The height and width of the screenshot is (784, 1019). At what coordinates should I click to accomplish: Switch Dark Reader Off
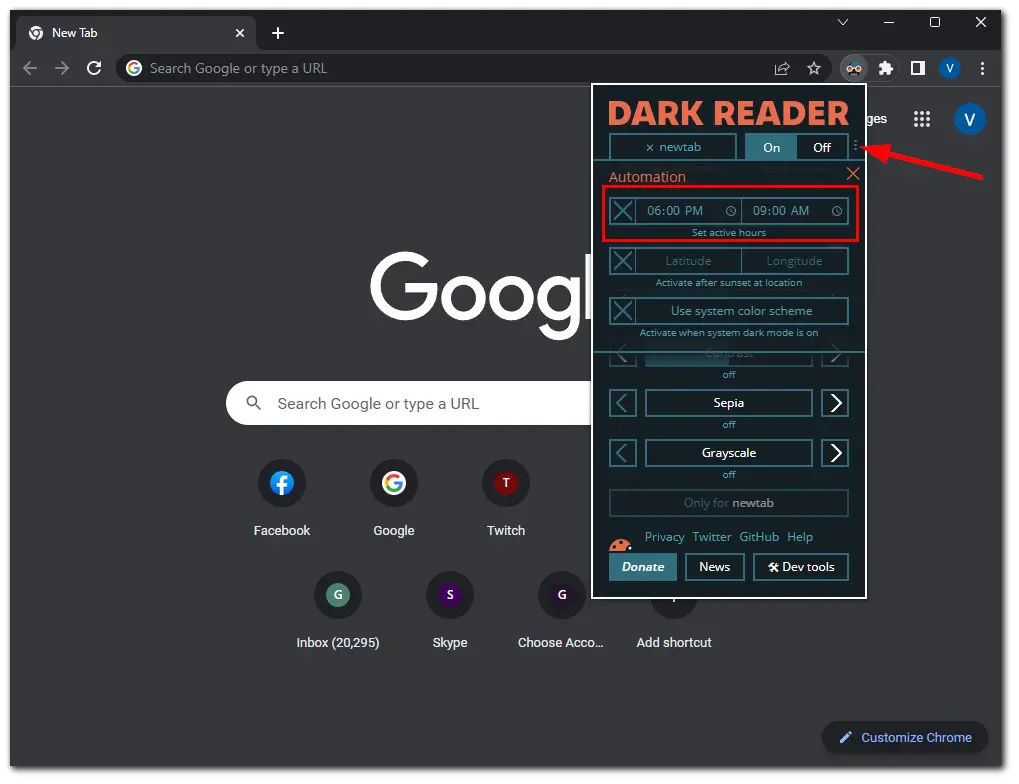822,148
